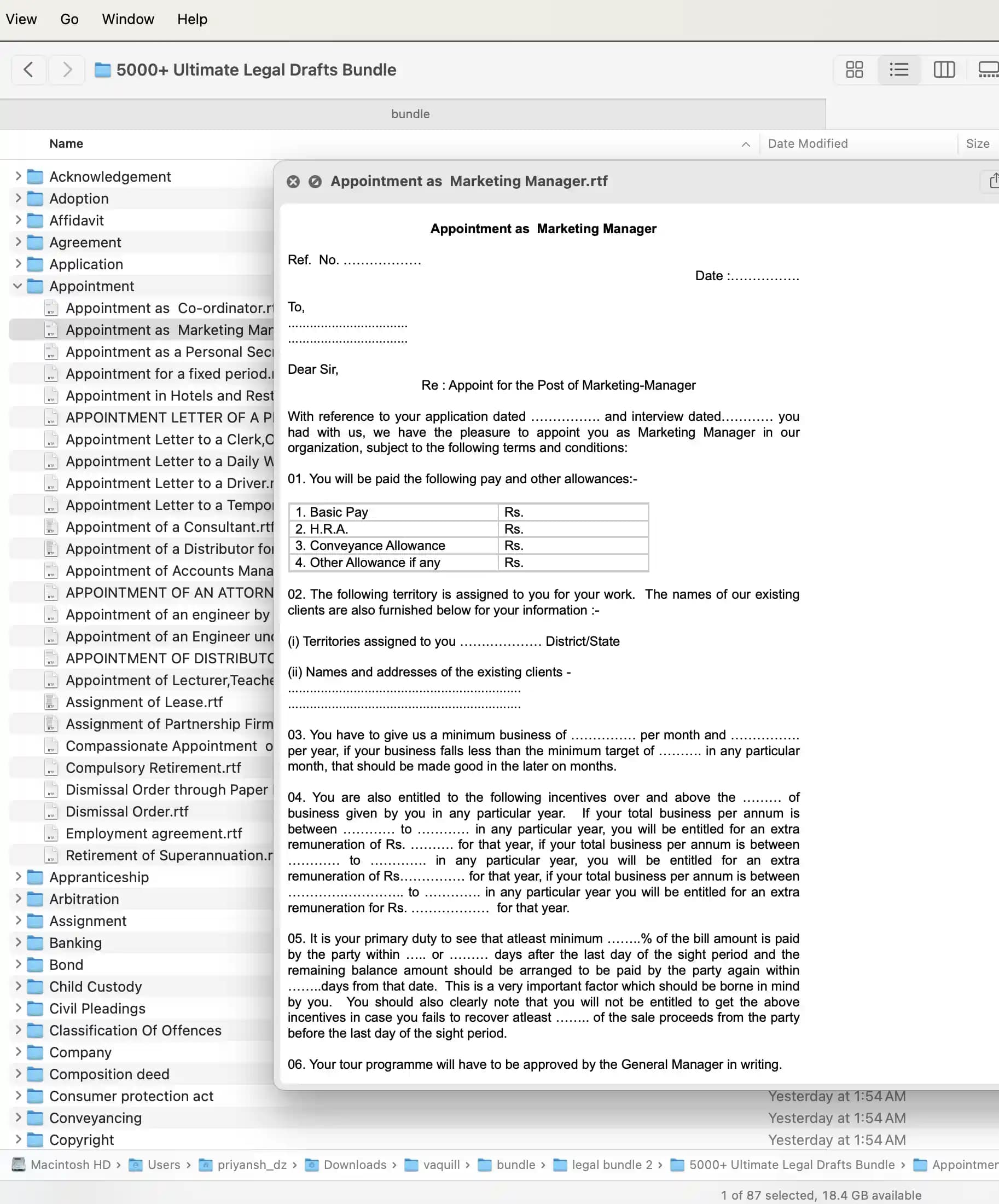This screenshot has width=999, height=1204.
Task: Expand the Consumer protection act folder
Action: click(18, 1096)
